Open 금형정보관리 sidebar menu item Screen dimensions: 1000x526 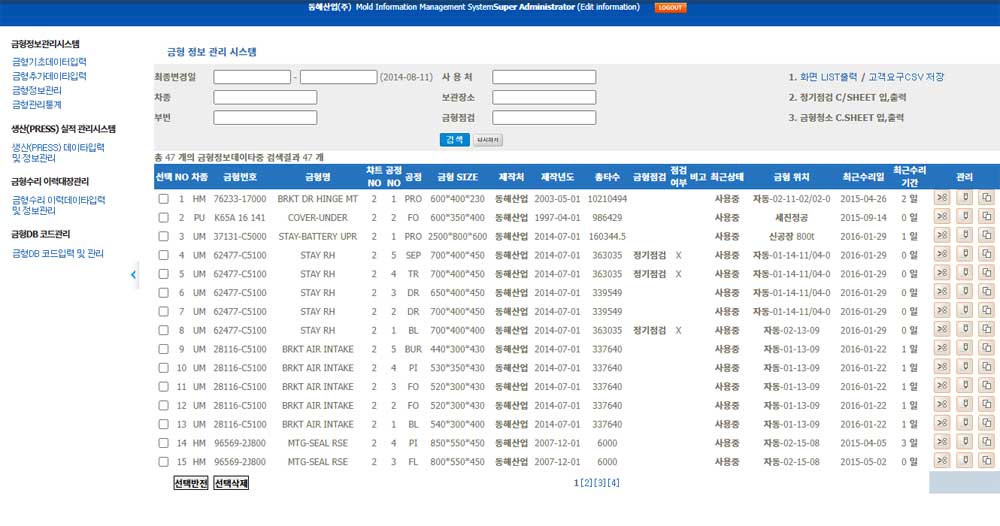point(37,90)
